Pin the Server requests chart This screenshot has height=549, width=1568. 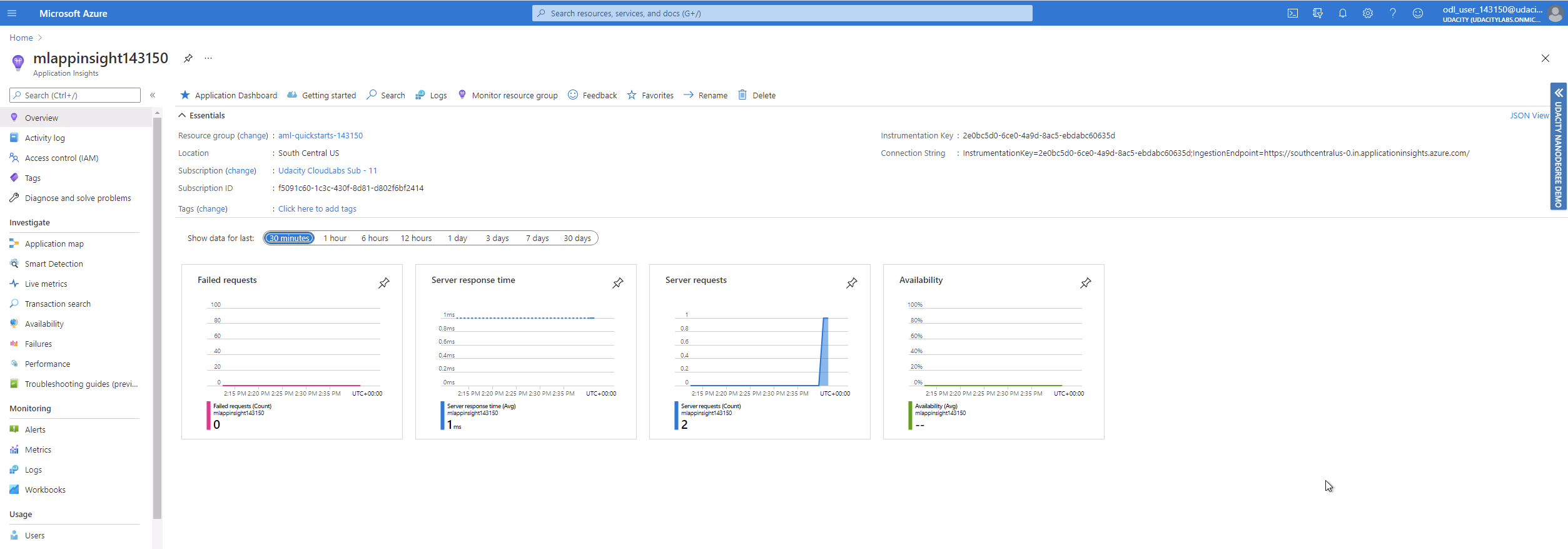pos(852,283)
